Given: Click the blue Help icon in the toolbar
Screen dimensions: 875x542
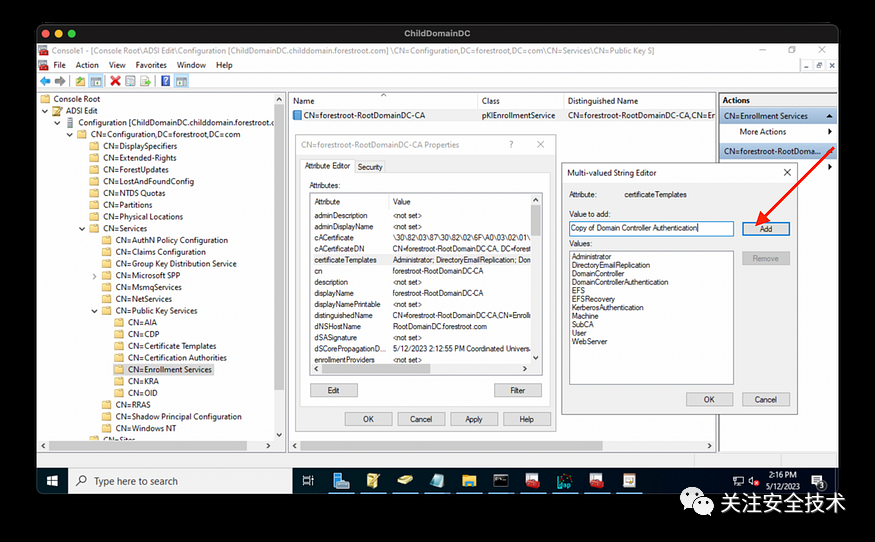Looking at the screenshot, I should click(x=165, y=81).
